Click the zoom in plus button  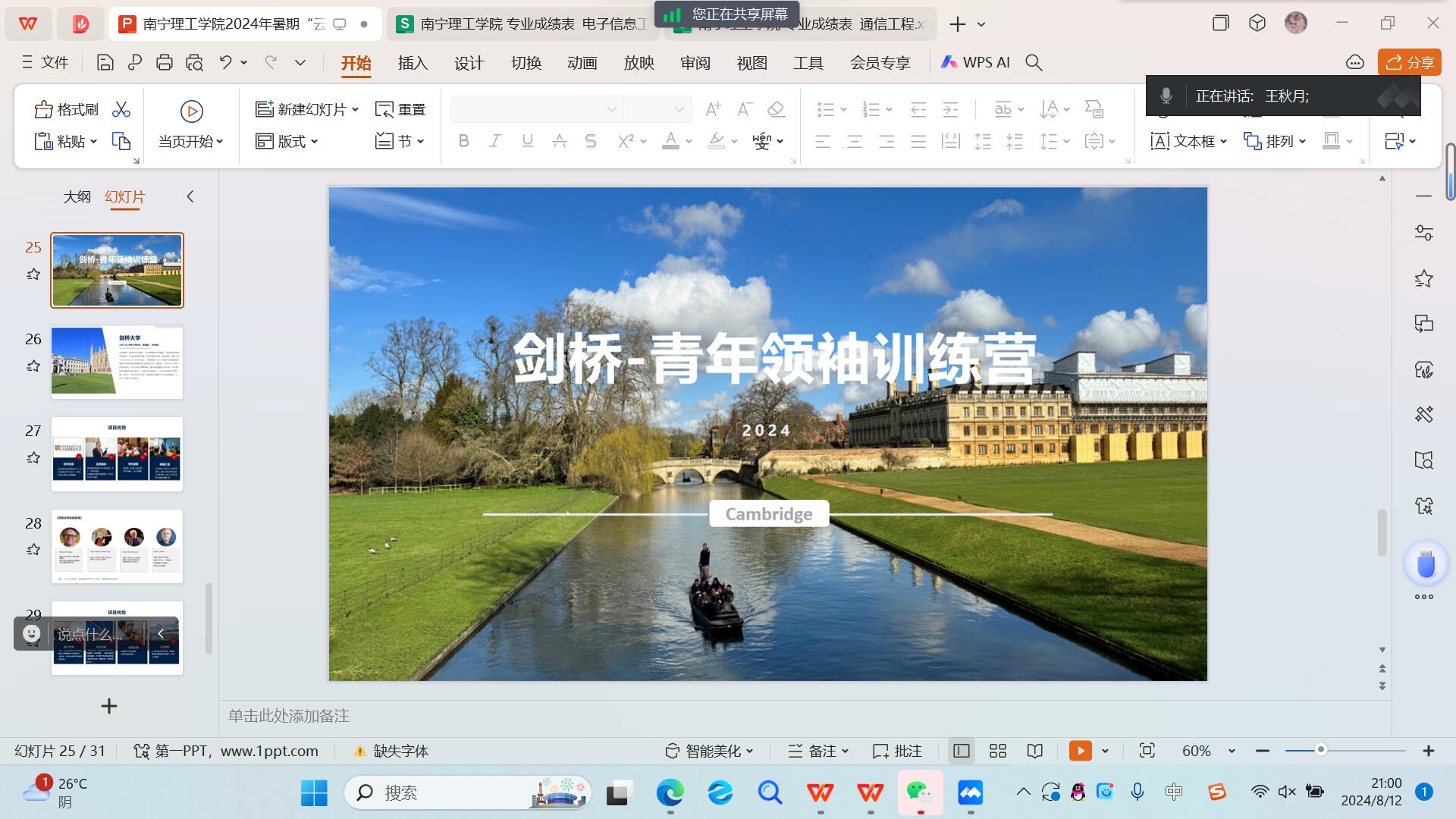coord(1429,751)
